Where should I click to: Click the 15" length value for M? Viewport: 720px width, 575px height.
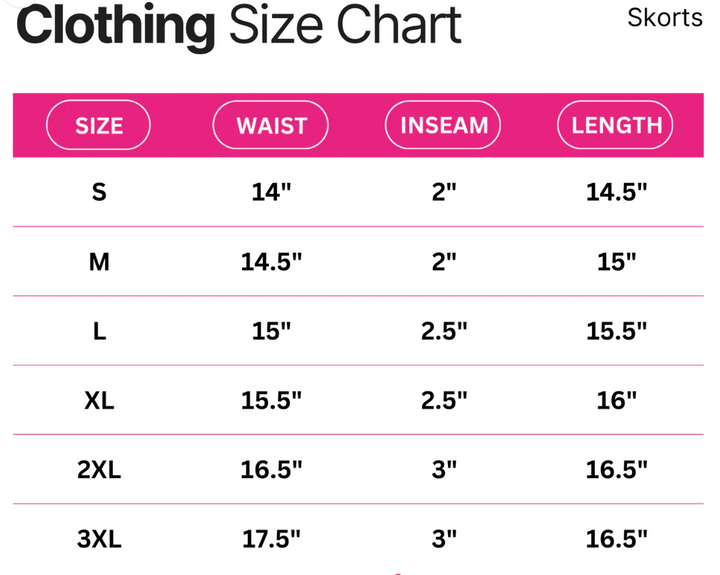pyautogui.click(x=617, y=262)
